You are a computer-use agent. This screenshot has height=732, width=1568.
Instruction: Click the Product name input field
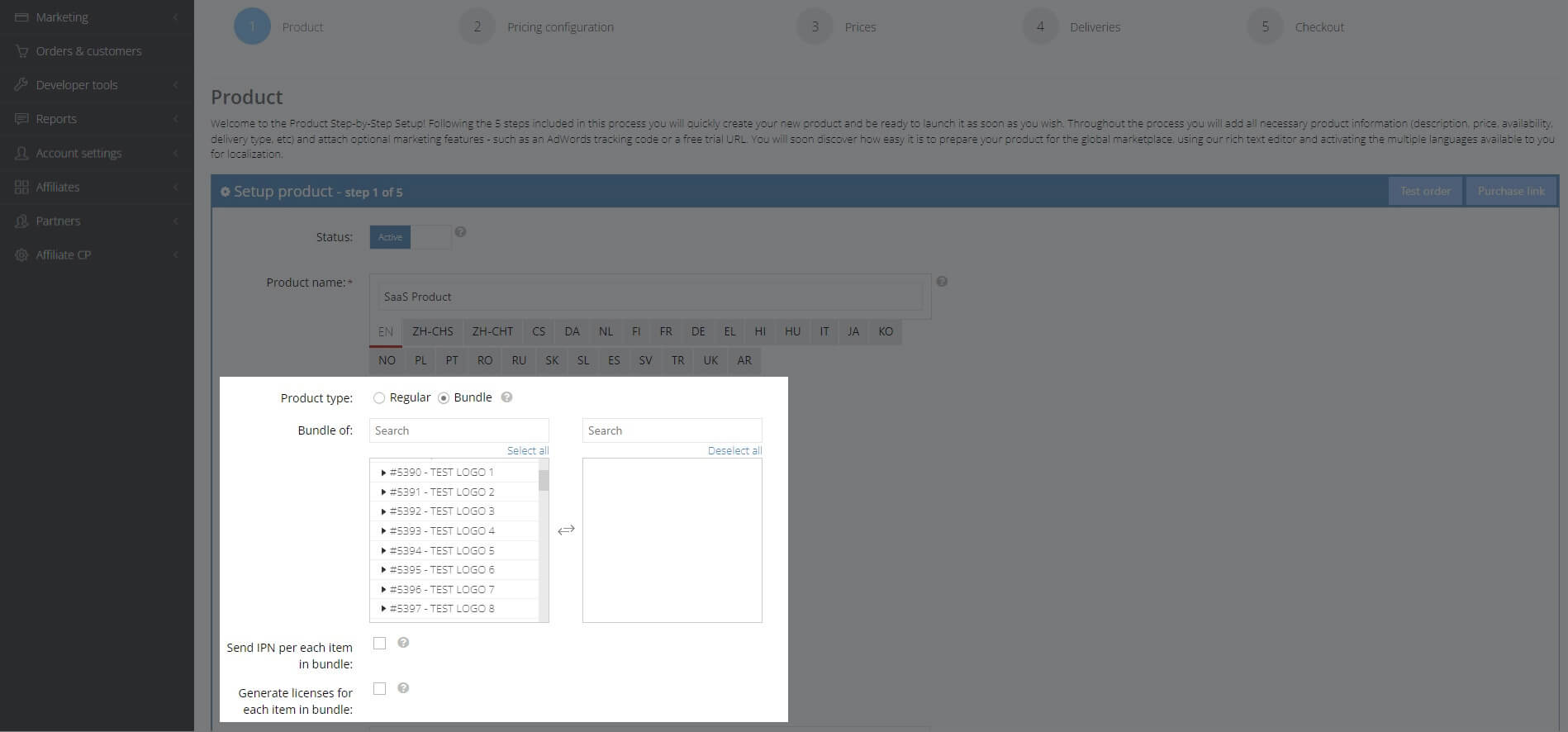click(650, 297)
